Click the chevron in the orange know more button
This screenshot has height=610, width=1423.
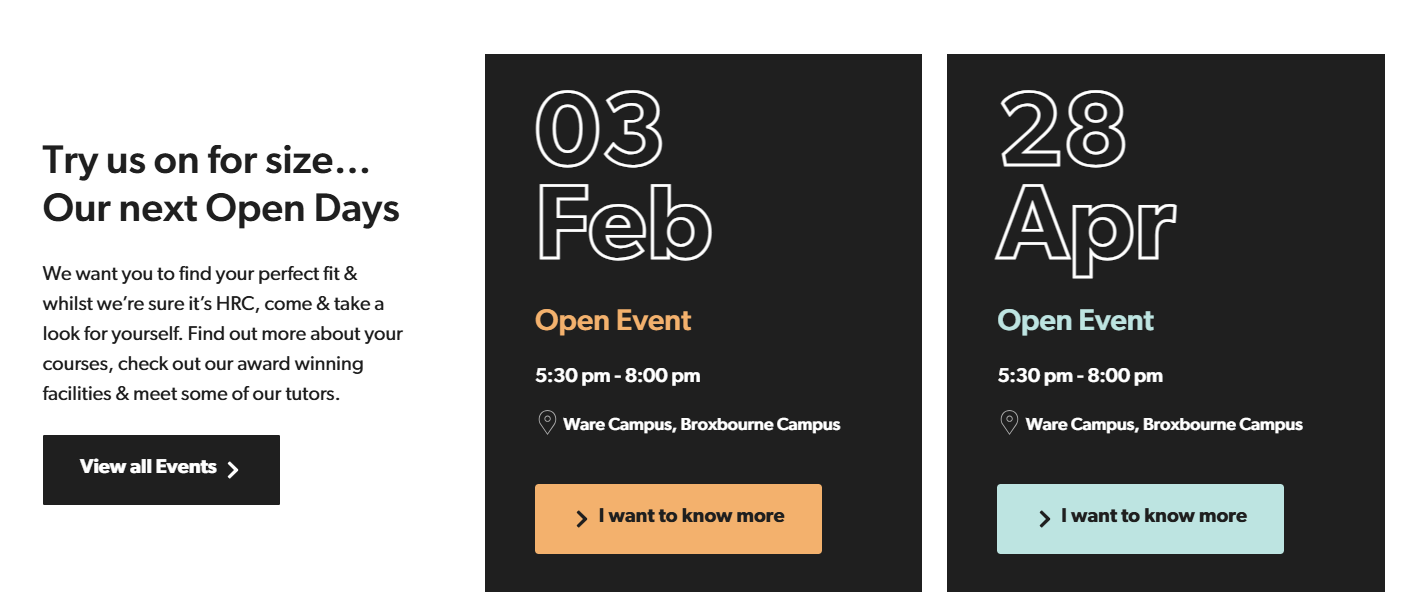tap(581, 518)
